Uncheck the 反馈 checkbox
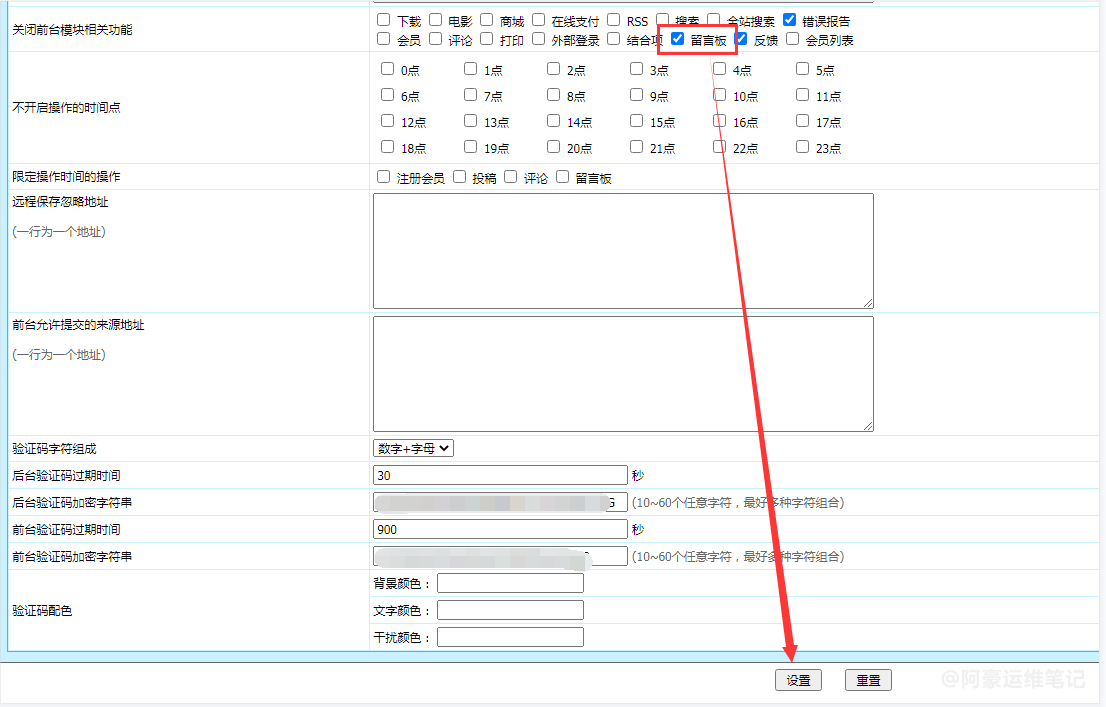The height and width of the screenshot is (707, 1106). coord(741,39)
